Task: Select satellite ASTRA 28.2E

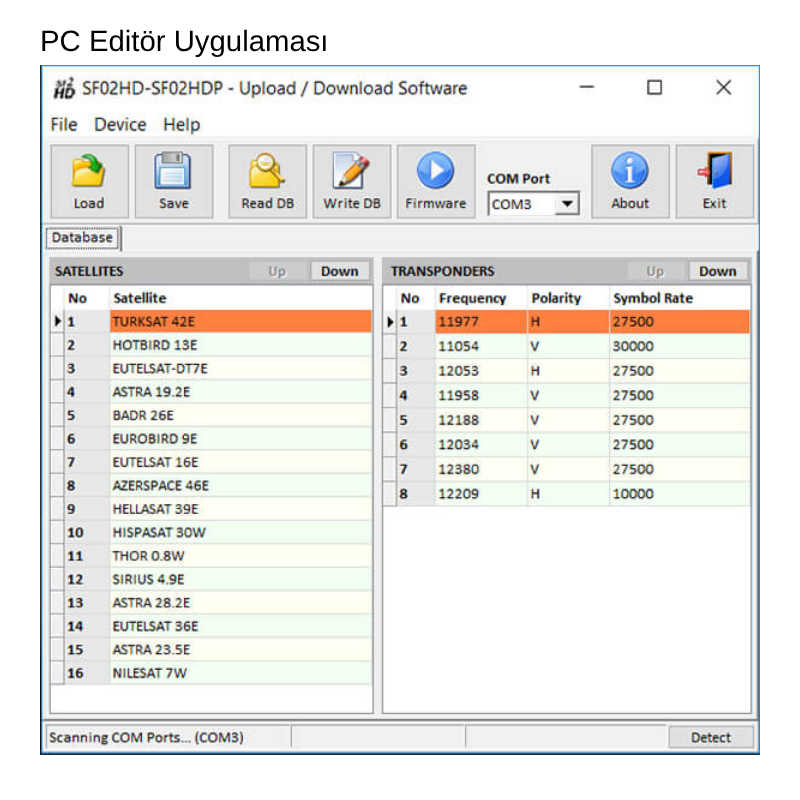Action: pyautogui.click(x=241, y=603)
